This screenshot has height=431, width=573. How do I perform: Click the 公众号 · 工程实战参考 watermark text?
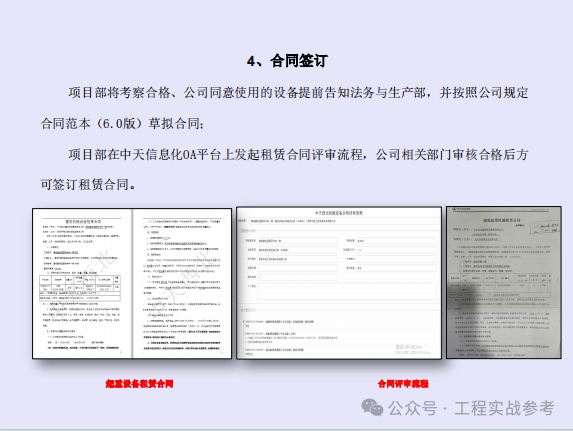[x=471, y=408]
